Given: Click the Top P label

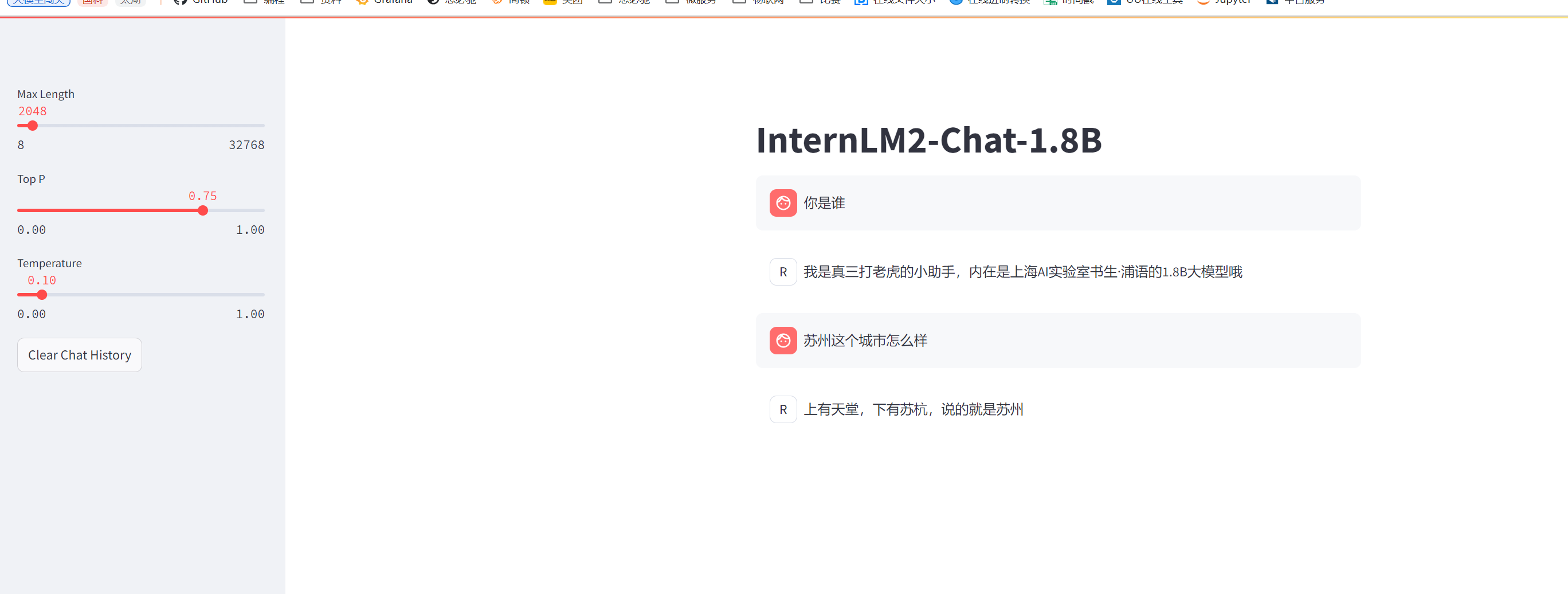Looking at the screenshot, I should click(31, 179).
